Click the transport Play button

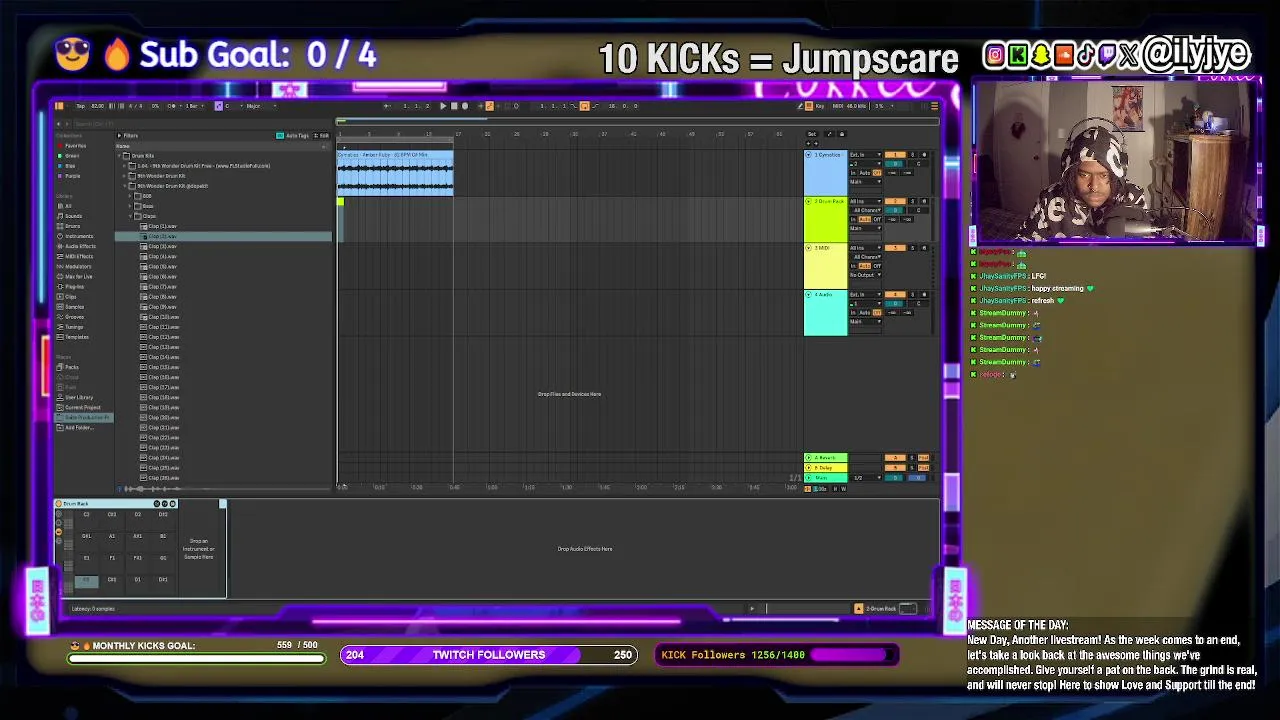click(443, 106)
